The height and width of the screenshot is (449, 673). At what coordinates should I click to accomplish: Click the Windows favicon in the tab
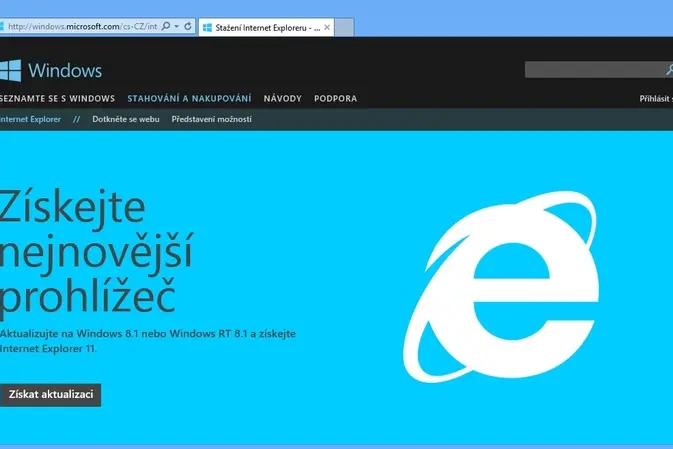pos(207,27)
